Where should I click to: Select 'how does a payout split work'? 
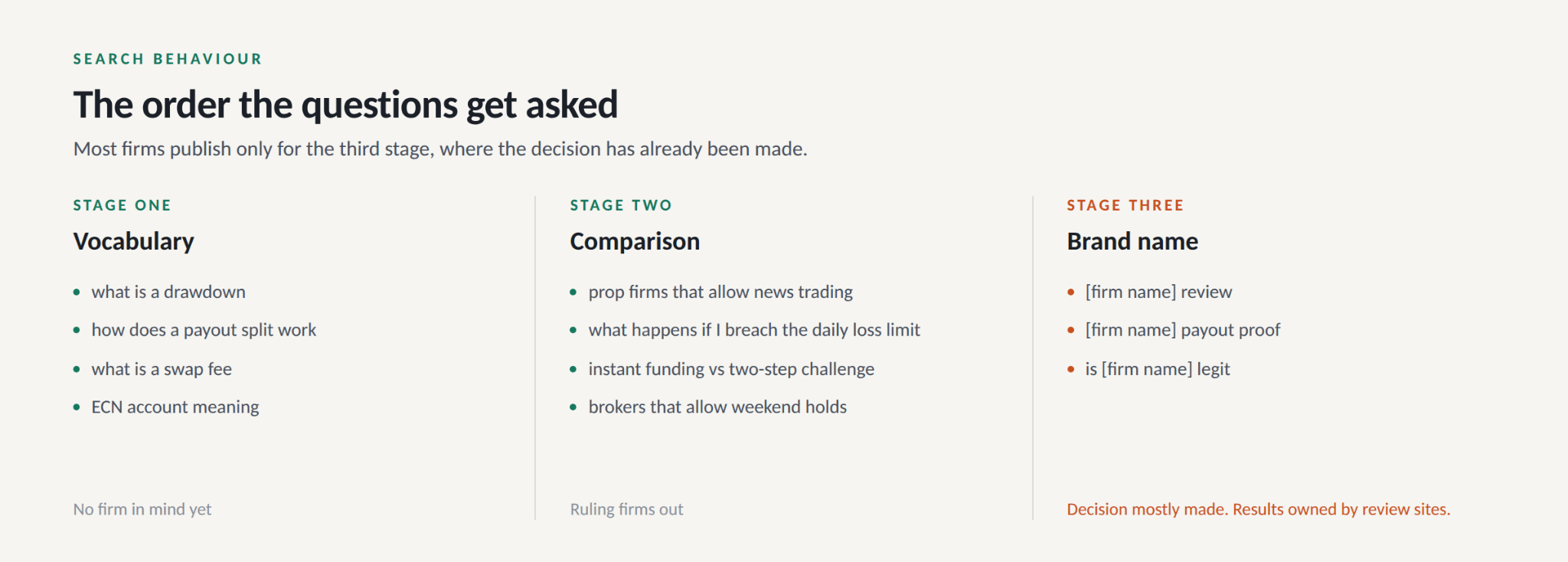click(x=204, y=330)
